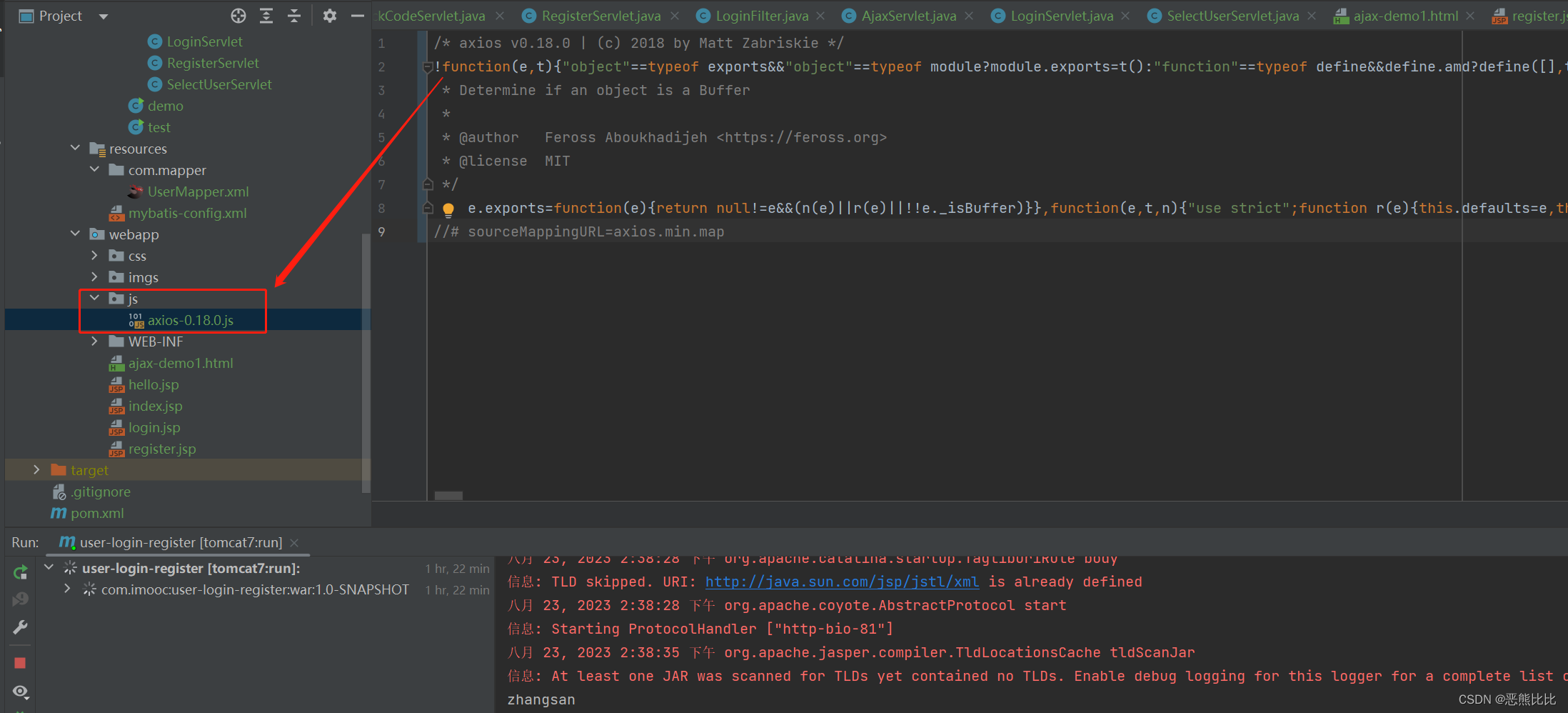The height and width of the screenshot is (713, 1568).
Task: Click the eye icon in Run toolbar
Action: click(x=20, y=692)
